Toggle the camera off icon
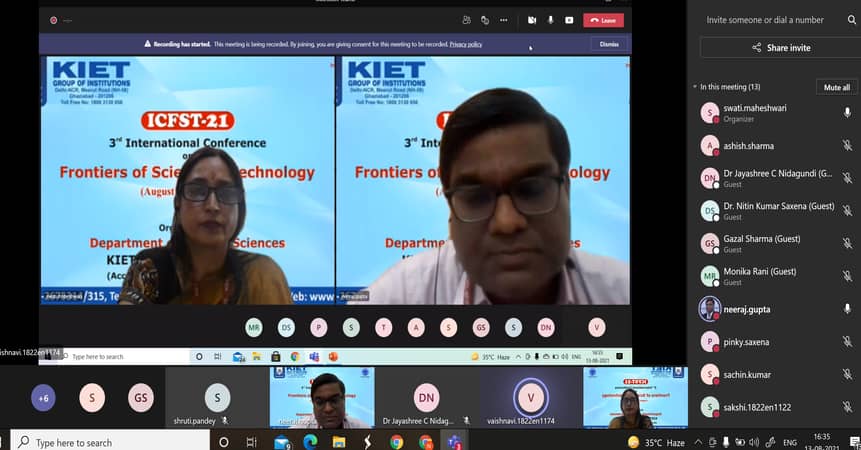 [532, 20]
